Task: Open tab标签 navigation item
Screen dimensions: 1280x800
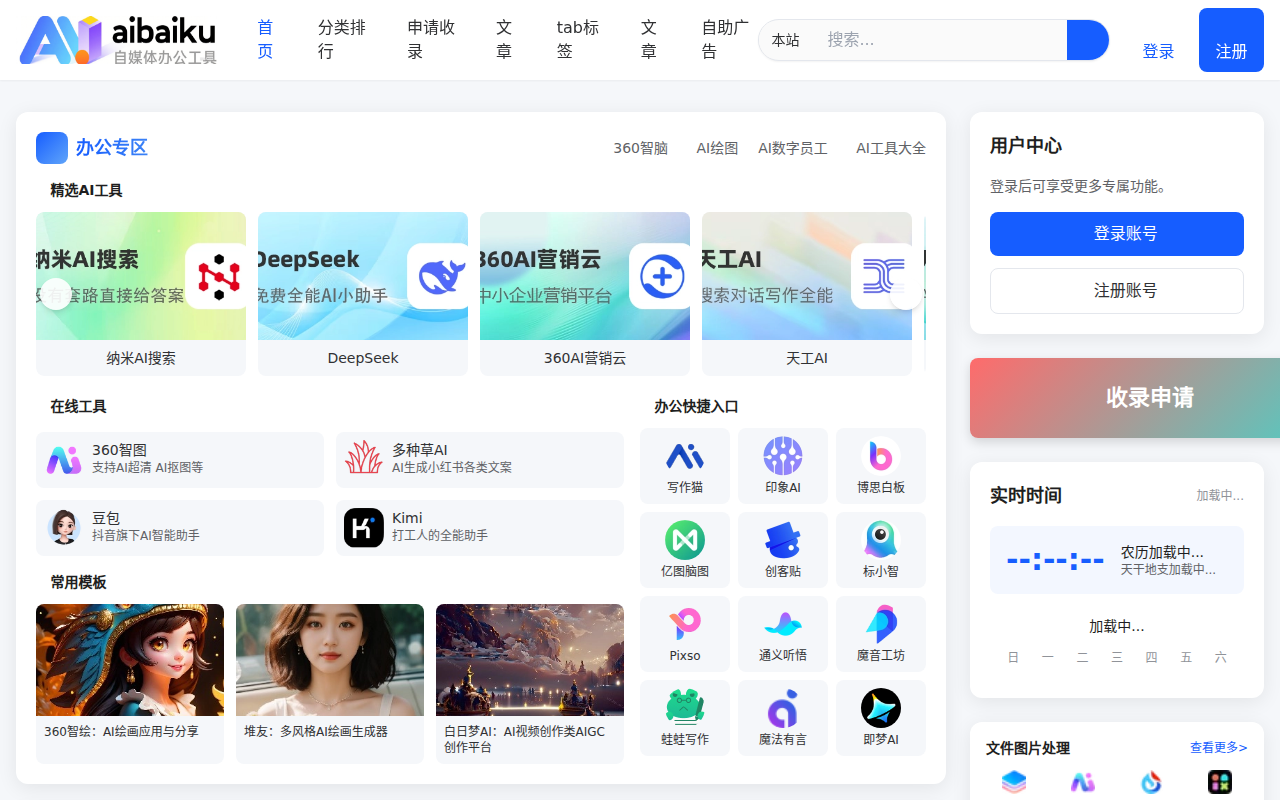Action: pos(578,39)
